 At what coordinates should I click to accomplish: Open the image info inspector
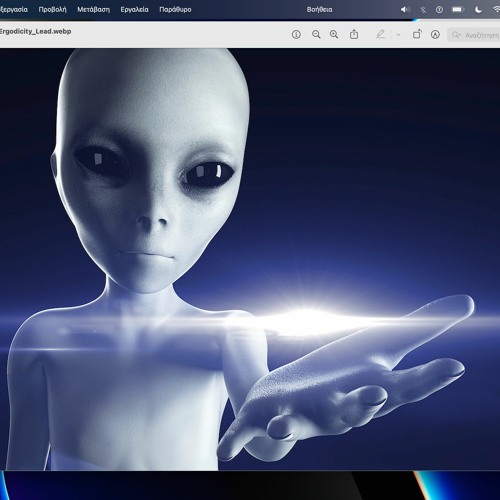coord(296,34)
